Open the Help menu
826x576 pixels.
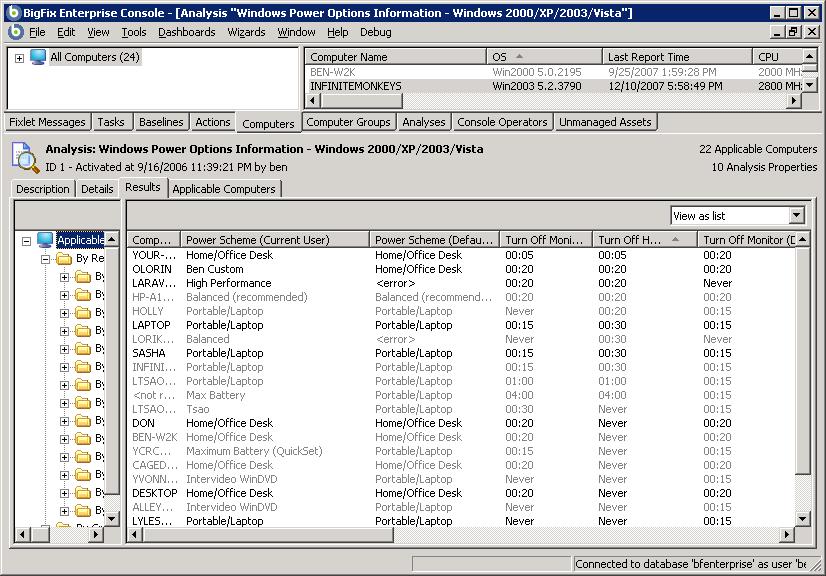point(337,32)
